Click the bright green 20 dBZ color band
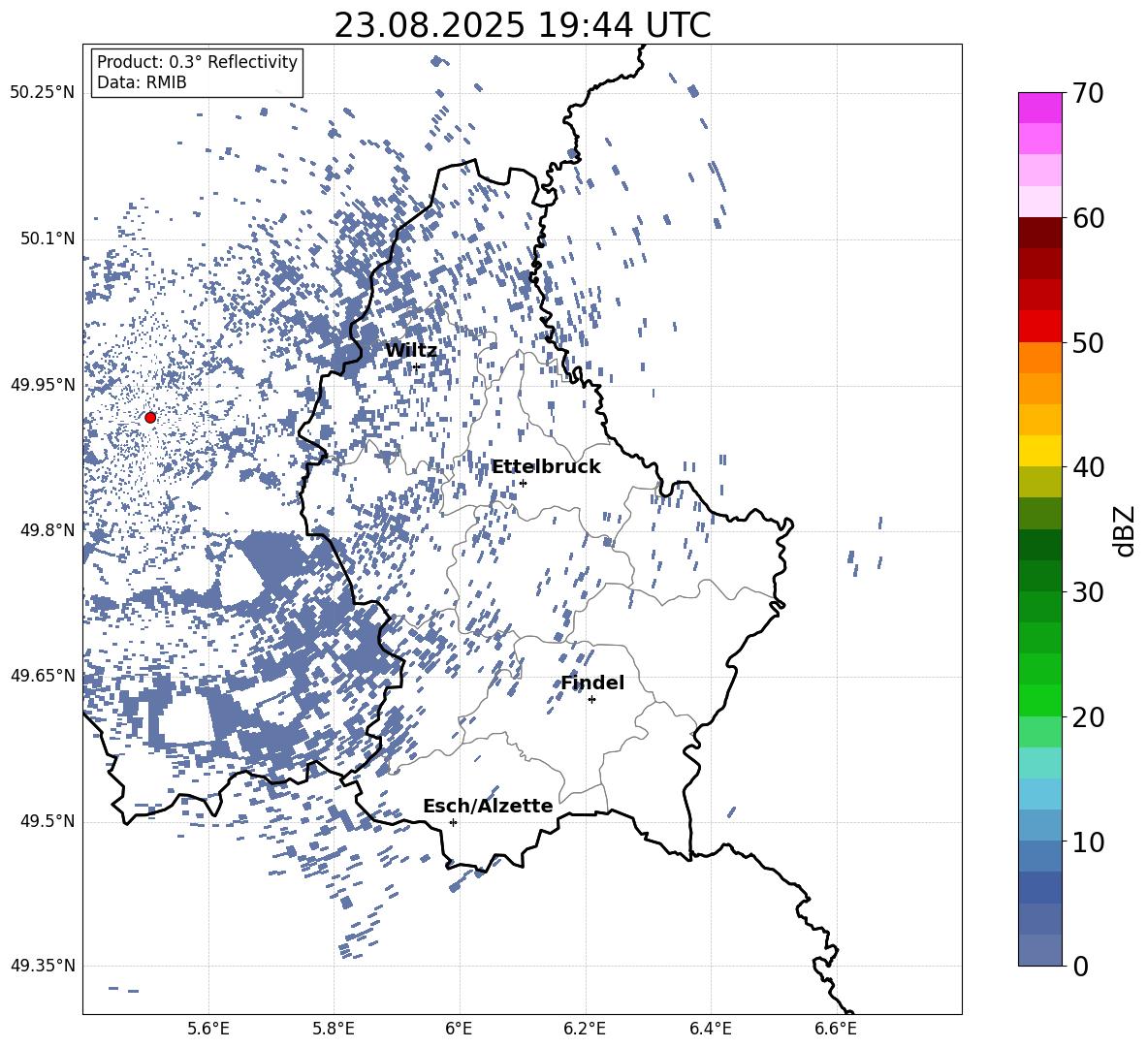The height and width of the screenshot is (1048, 1148). click(x=1040, y=700)
